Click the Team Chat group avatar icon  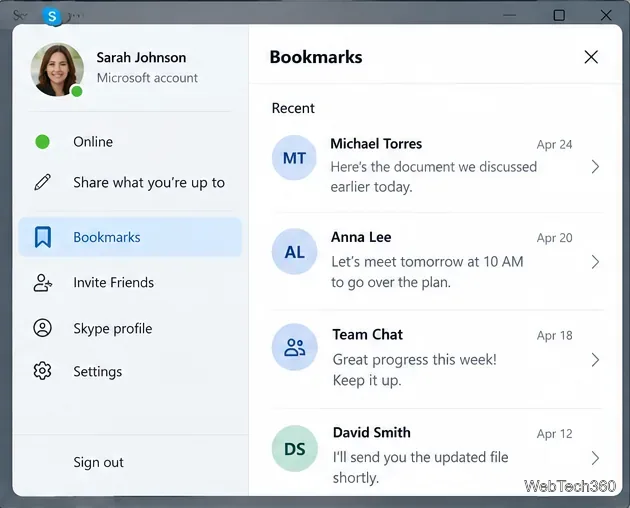pos(295,347)
